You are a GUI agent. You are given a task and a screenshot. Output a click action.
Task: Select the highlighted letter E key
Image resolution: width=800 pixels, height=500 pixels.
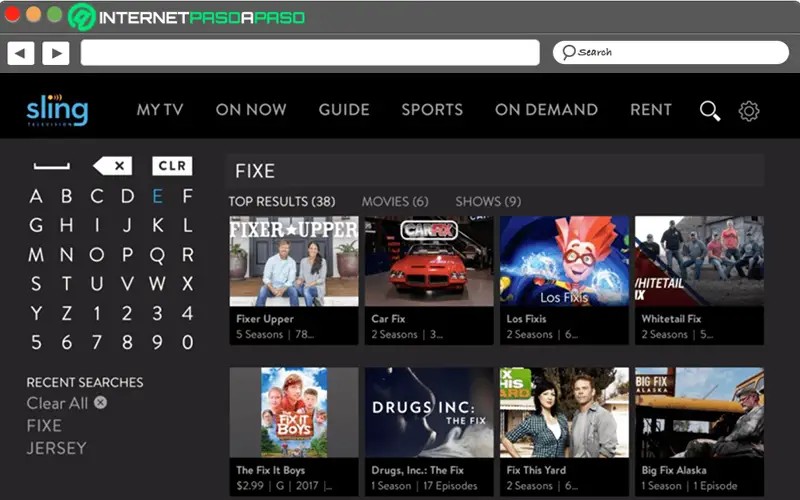(158, 196)
